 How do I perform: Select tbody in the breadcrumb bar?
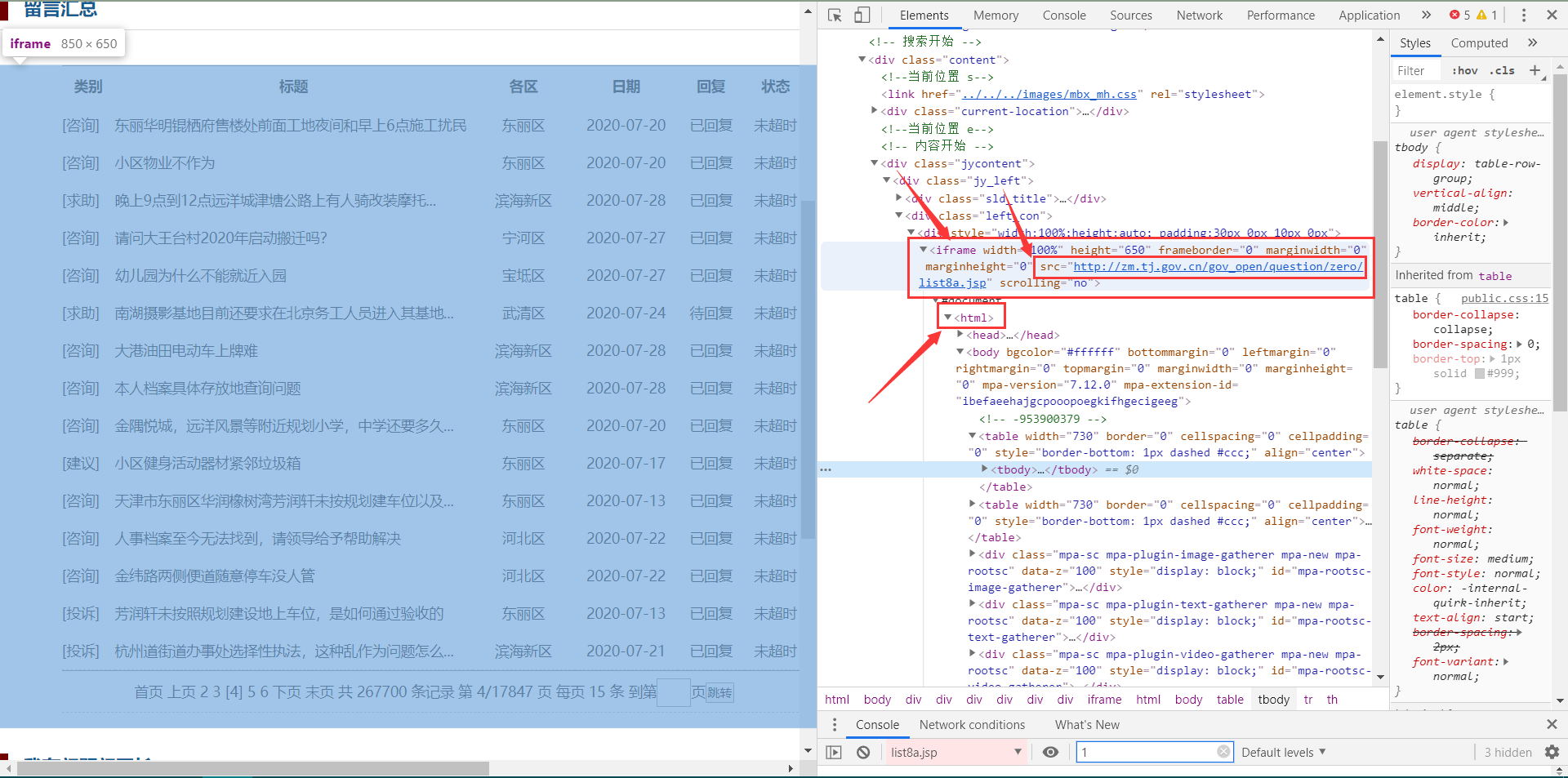click(1273, 700)
